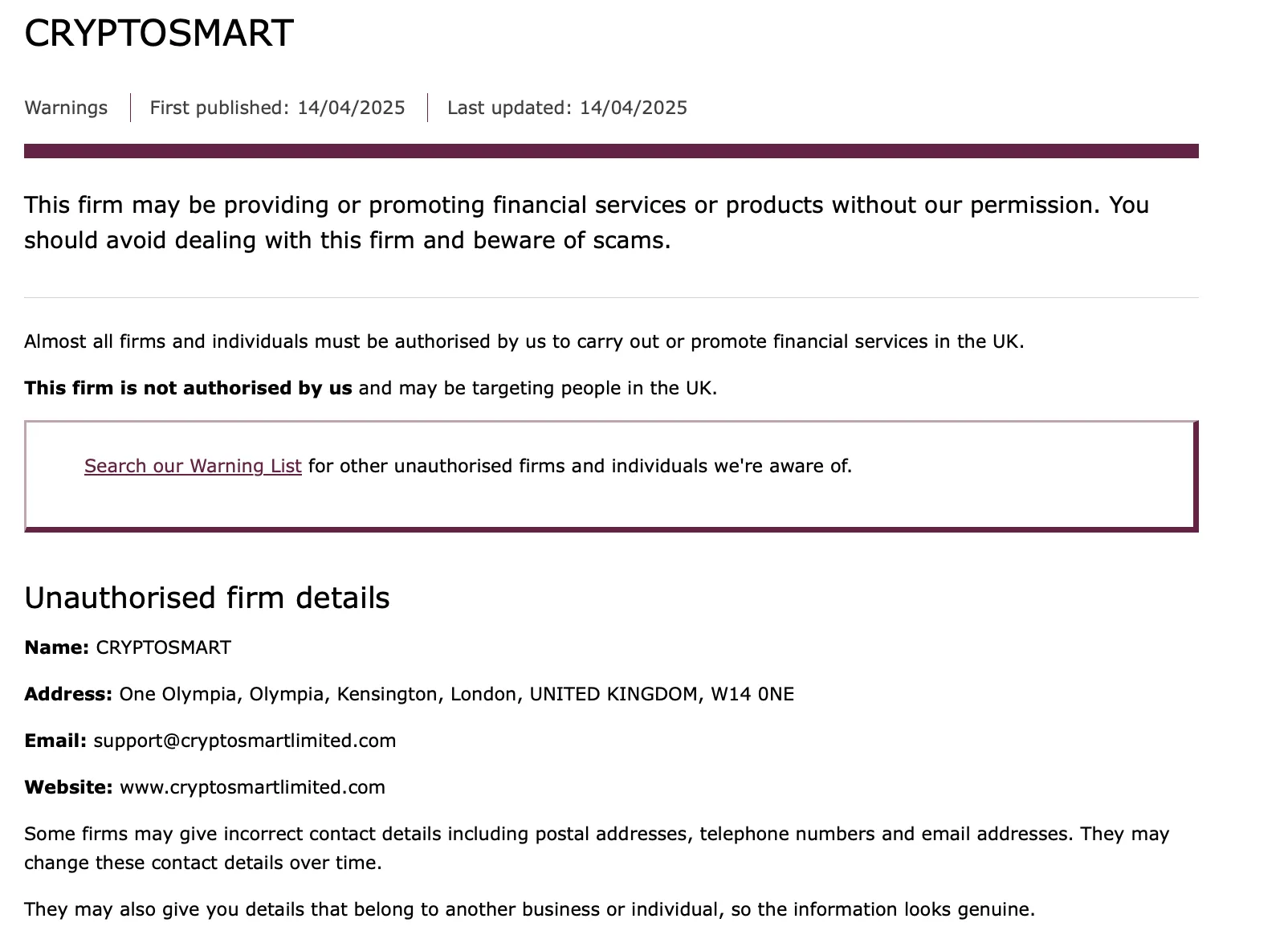Click the support@cryptosmartlimited.com email address
The image size is (1288, 943).
click(245, 741)
